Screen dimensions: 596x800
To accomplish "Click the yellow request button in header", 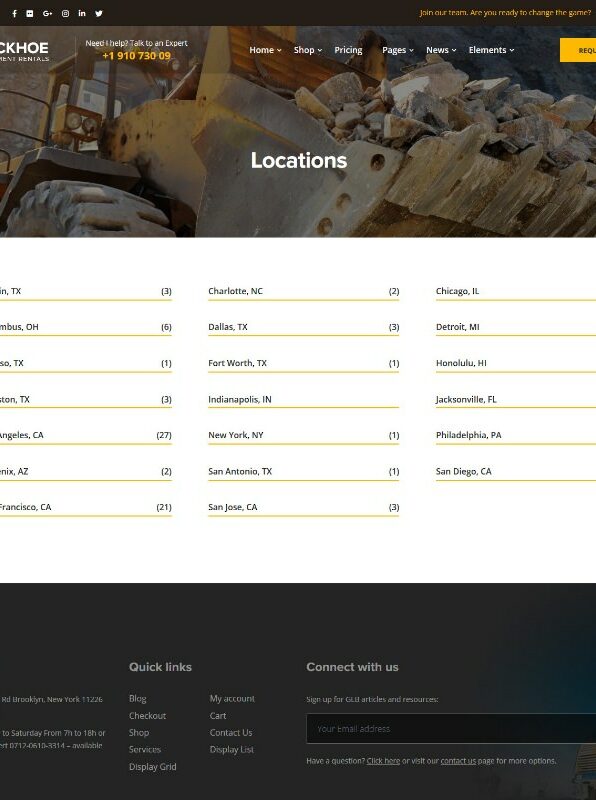I will [x=578, y=50].
